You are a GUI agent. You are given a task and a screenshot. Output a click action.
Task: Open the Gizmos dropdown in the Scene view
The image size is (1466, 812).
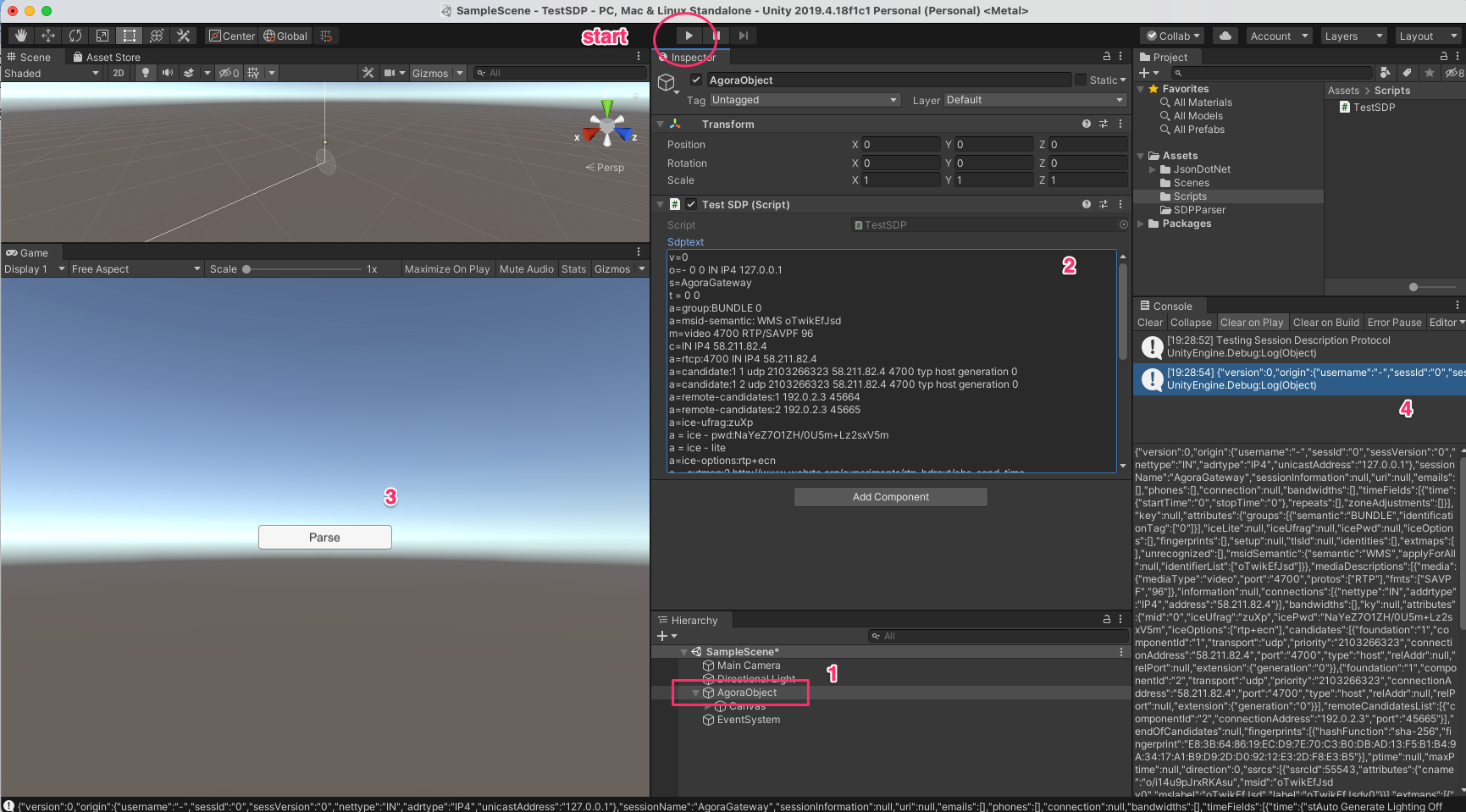pyautogui.click(x=437, y=73)
